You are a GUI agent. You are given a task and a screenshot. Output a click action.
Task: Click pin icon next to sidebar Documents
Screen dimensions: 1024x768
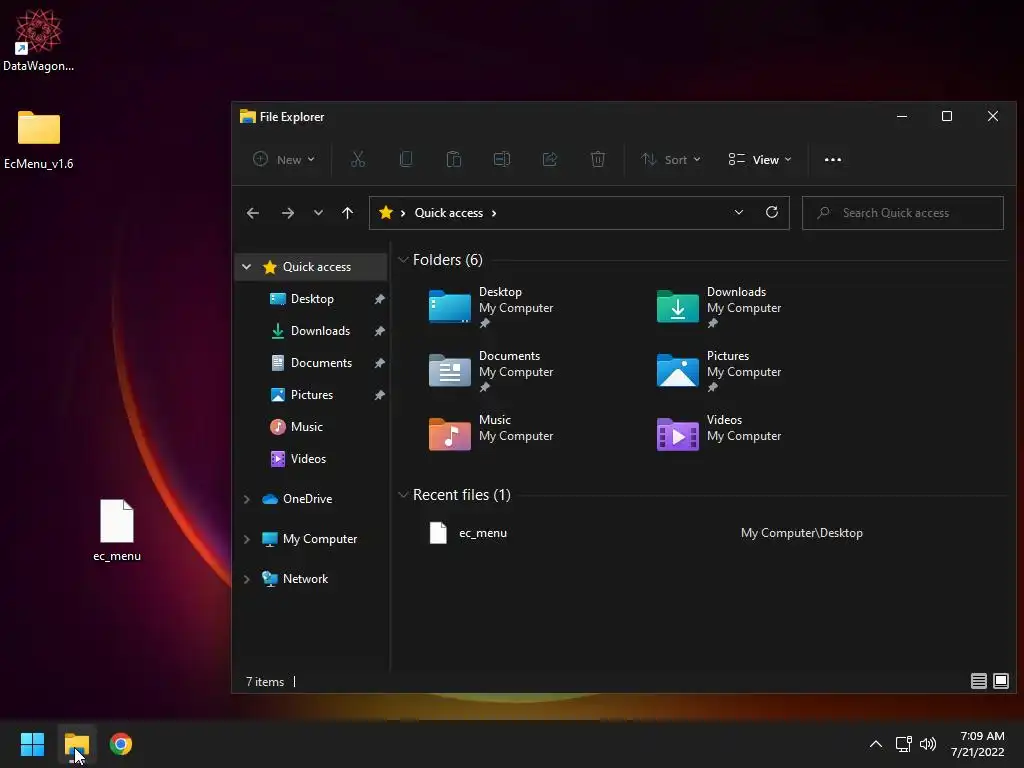pos(379,363)
